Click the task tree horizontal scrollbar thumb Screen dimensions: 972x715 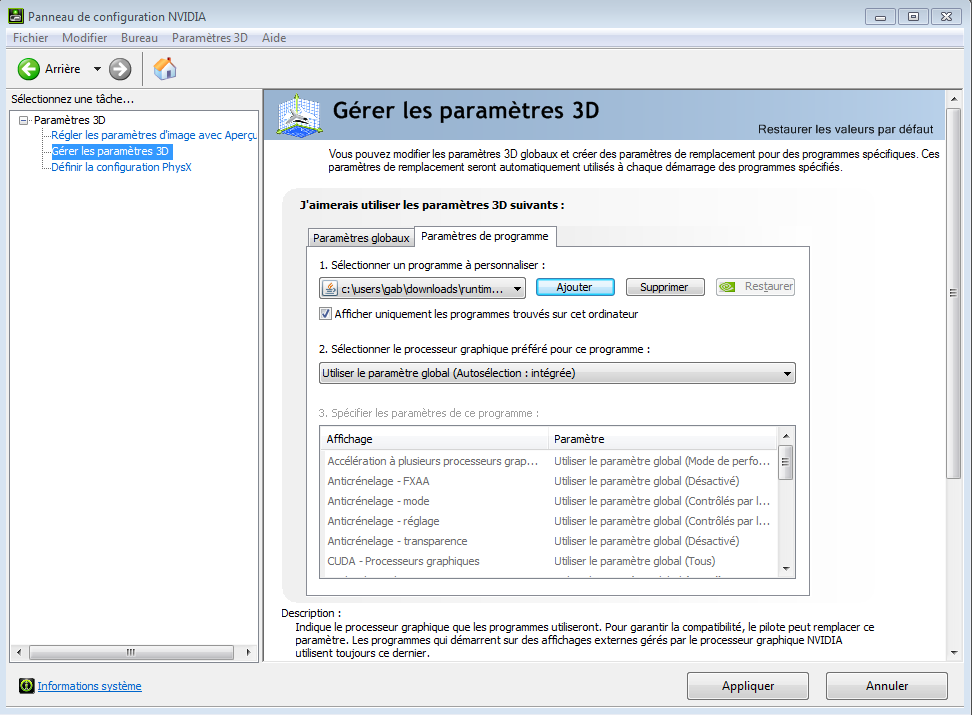131,652
